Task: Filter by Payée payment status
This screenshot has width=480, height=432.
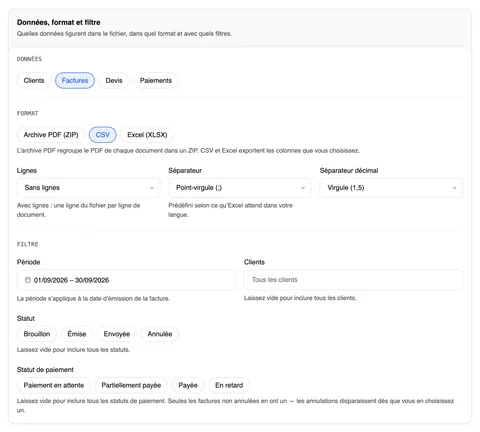Action: pos(188,385)
